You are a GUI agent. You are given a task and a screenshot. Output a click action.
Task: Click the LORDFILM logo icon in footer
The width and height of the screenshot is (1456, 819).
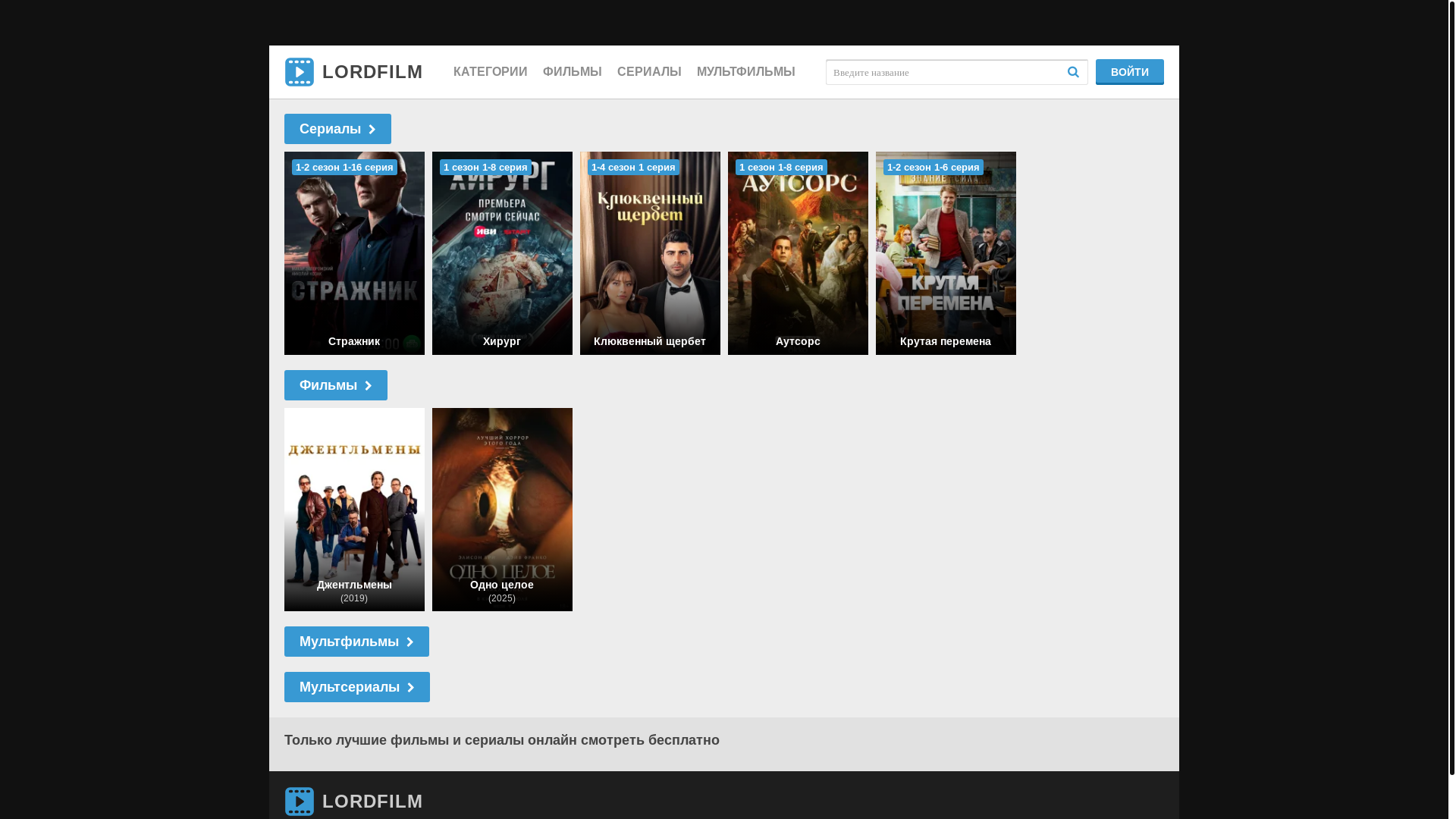tap(299, 802)
